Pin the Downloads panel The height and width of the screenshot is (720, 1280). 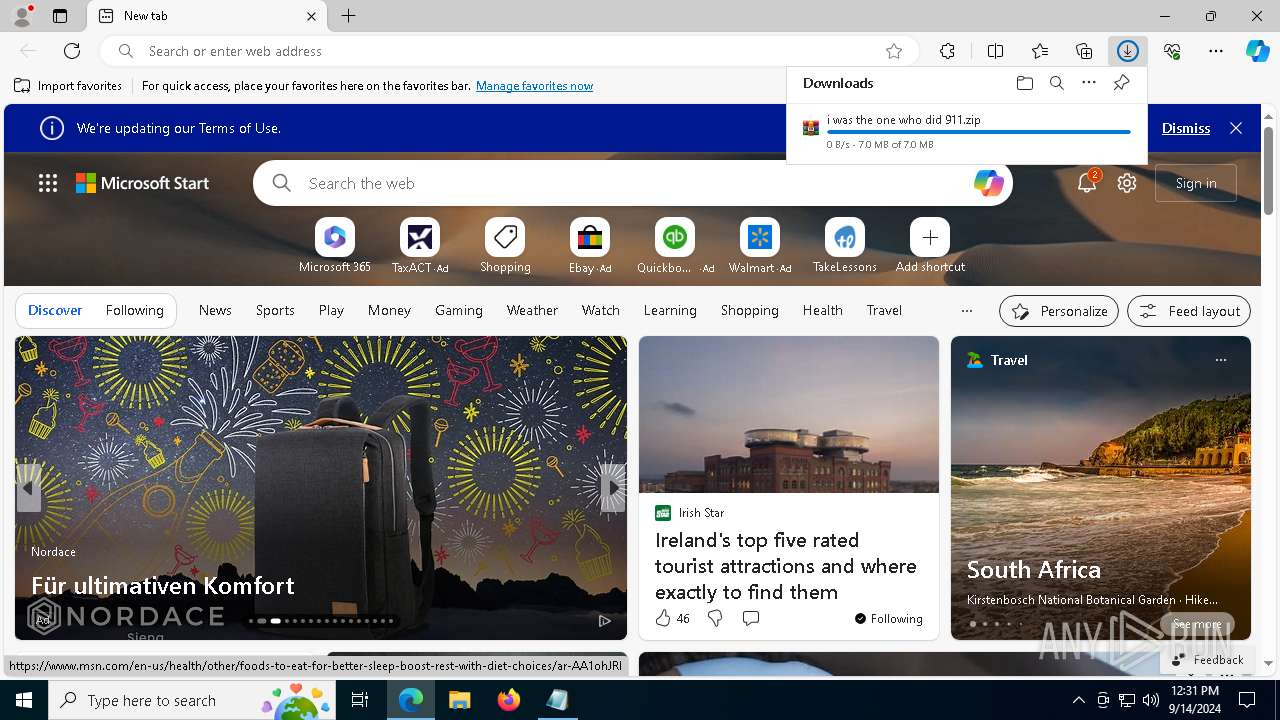click(x=1121, y=83)
